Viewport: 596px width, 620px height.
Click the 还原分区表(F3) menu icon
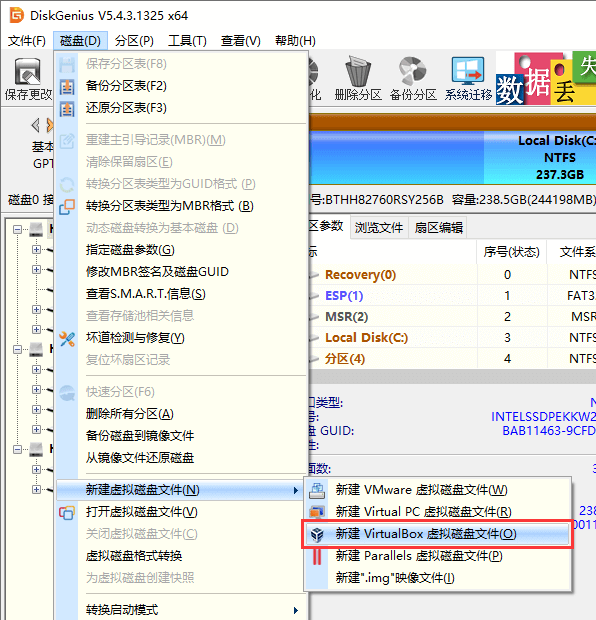click(67, 108)
